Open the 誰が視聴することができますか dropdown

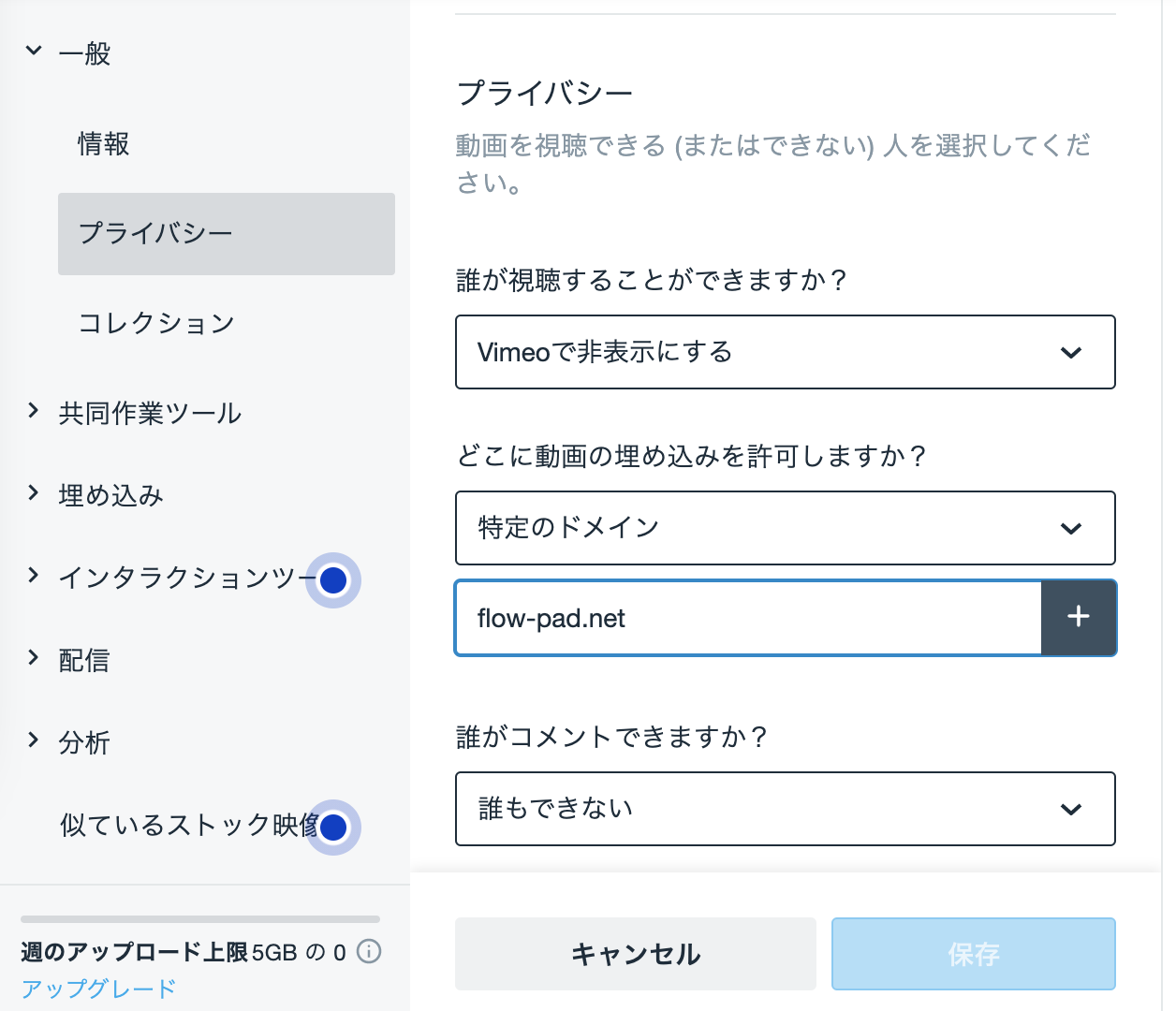tap(785, 352)
